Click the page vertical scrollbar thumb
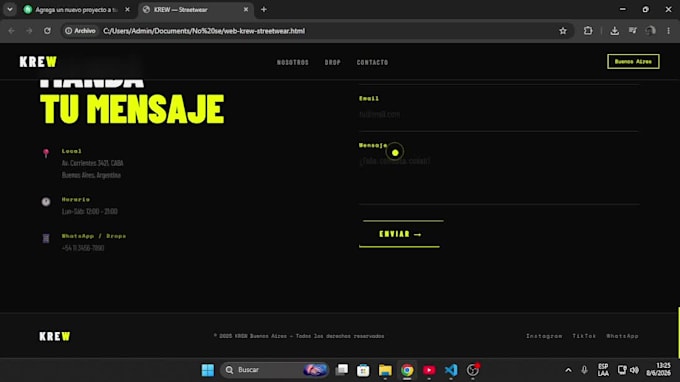680x382 pixels. (x=678, y=332)
